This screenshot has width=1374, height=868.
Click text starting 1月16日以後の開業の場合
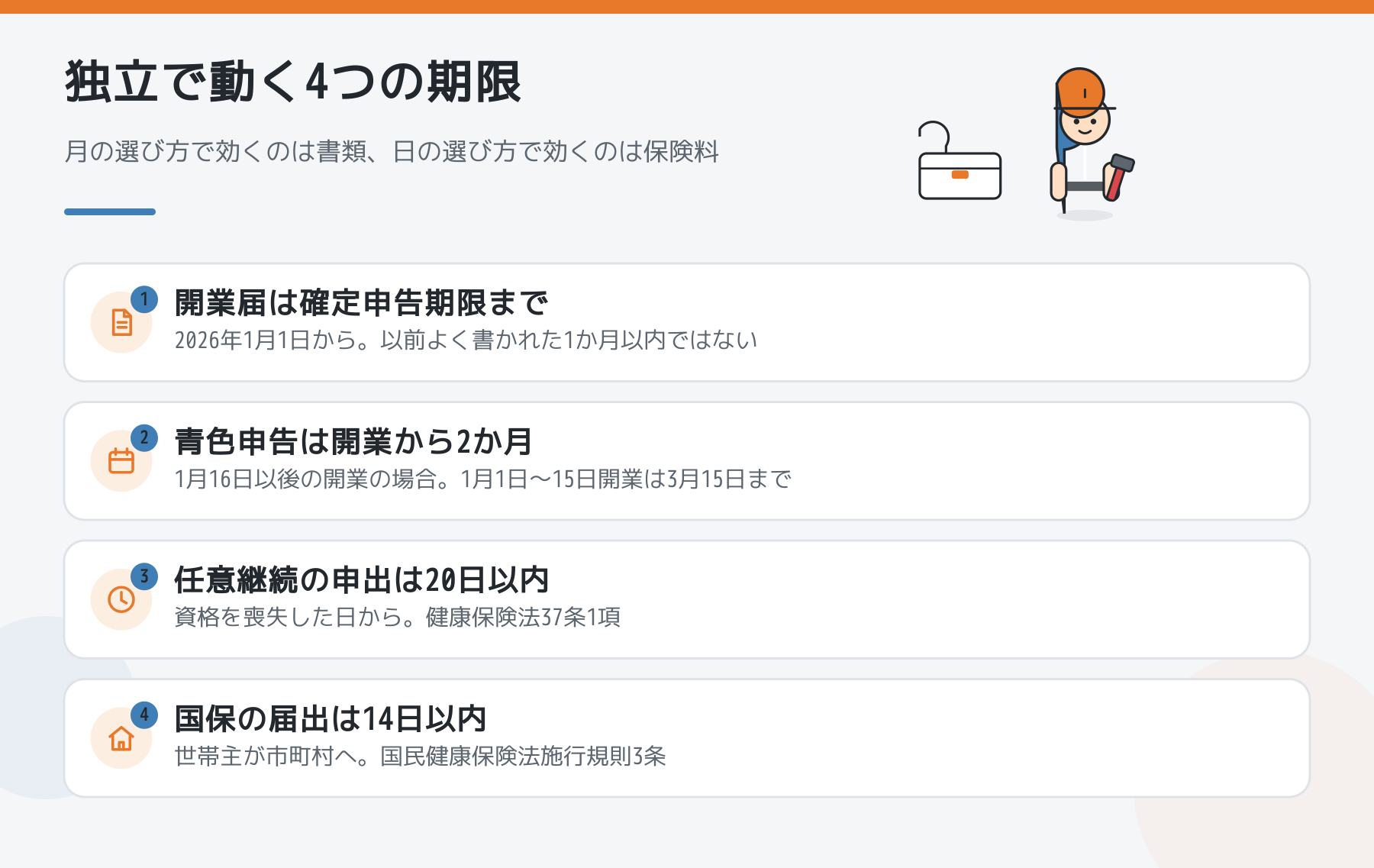(482, 479)
